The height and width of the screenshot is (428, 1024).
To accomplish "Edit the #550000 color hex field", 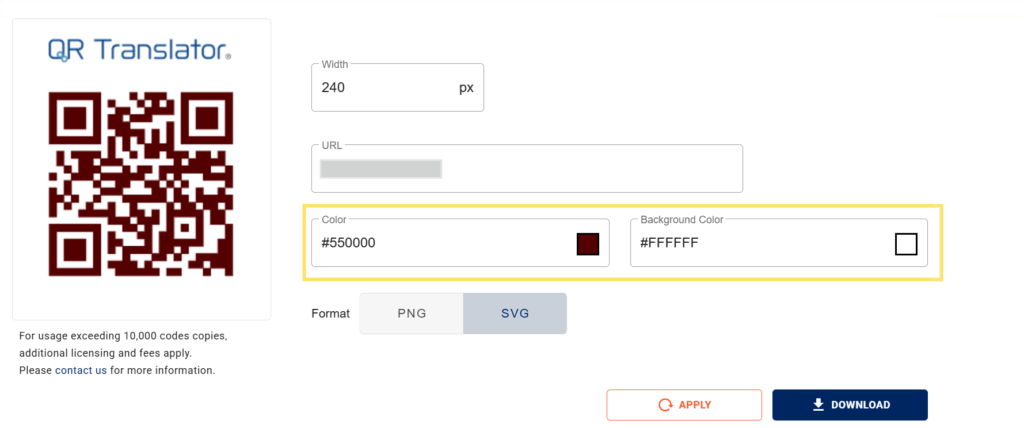I will point(440,243).
